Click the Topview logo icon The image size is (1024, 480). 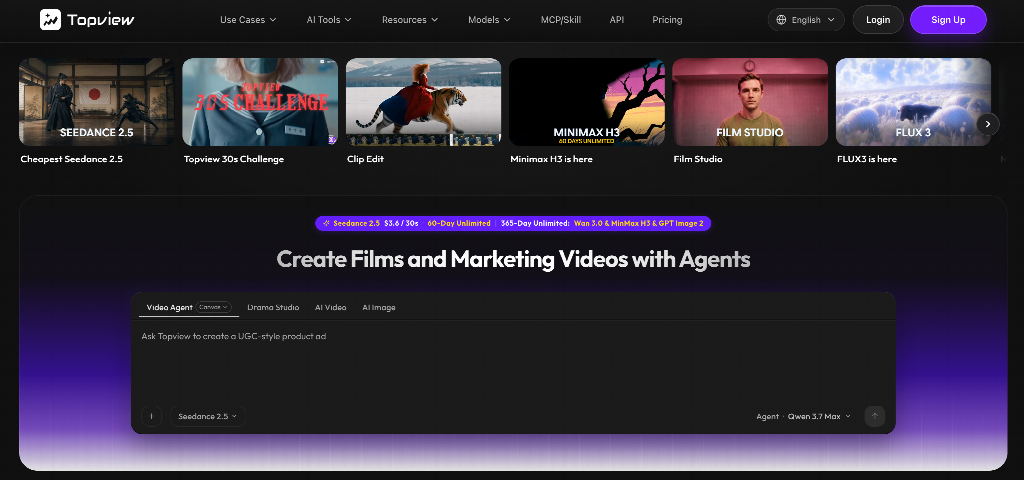point(50,20)
